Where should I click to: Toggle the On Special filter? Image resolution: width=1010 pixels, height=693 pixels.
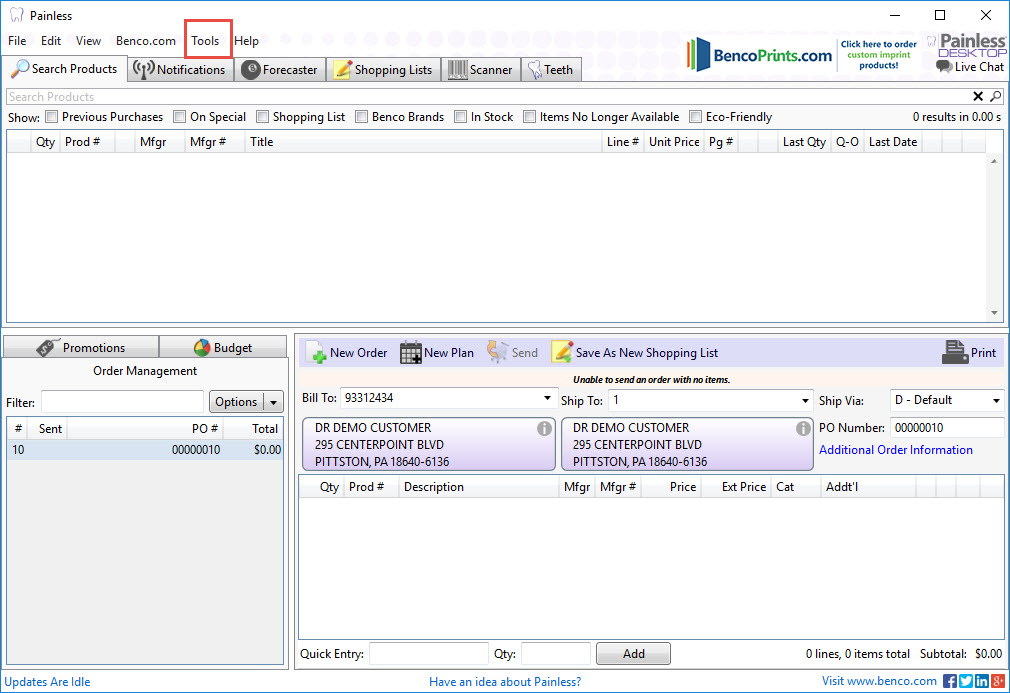[180, 117]
